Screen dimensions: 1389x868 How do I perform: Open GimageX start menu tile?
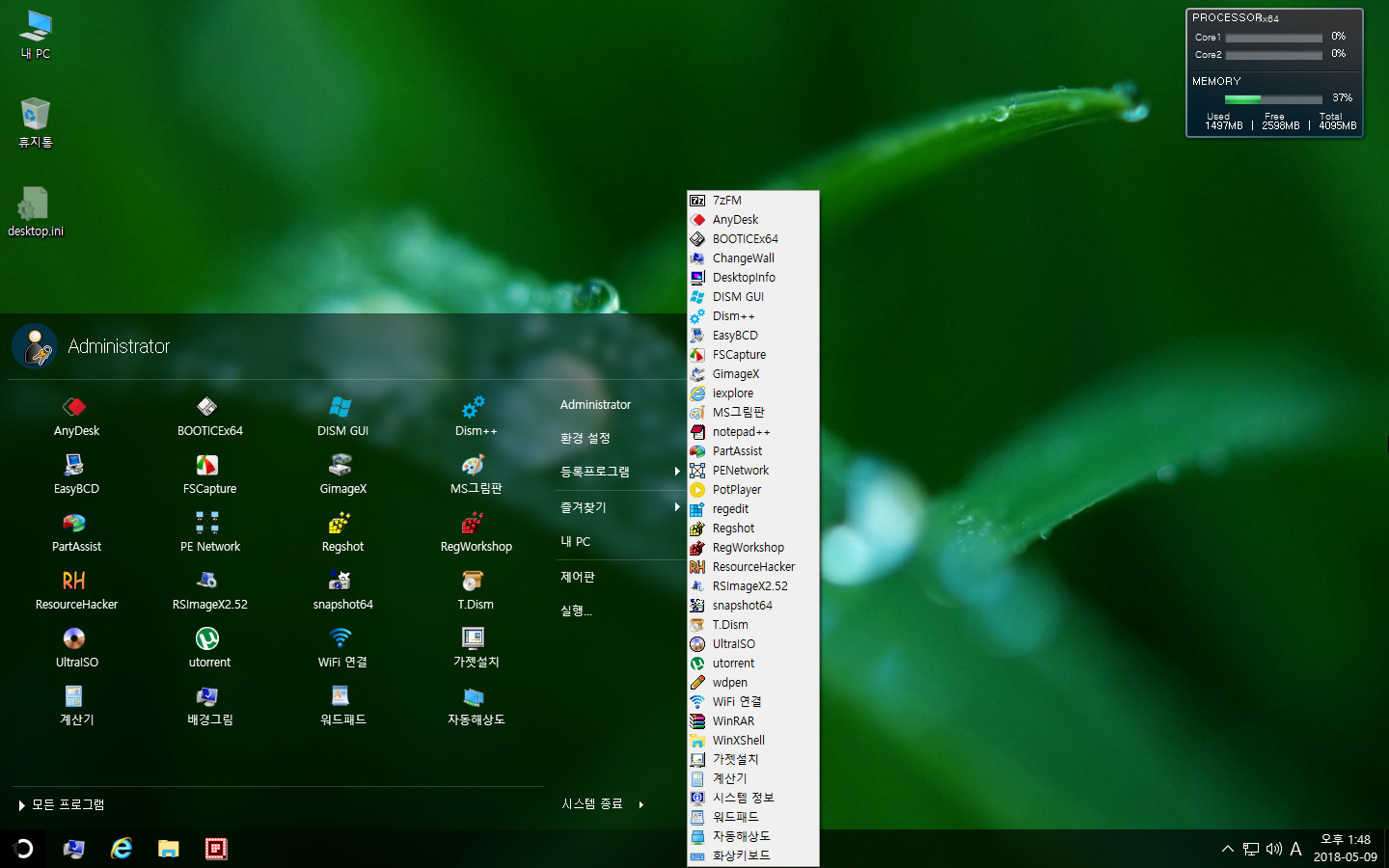342,475
